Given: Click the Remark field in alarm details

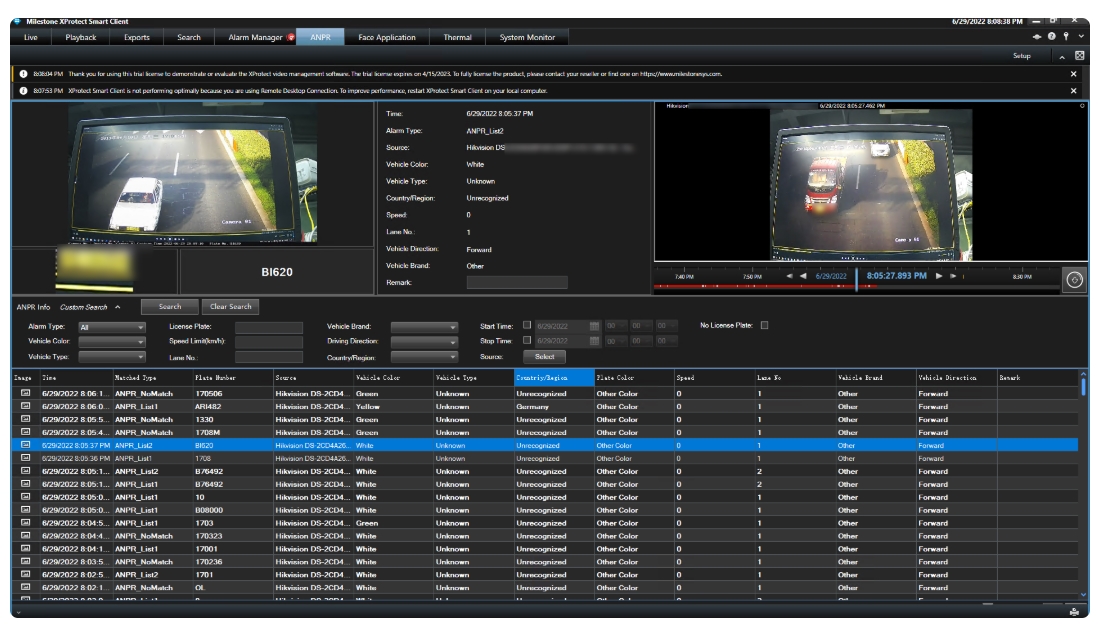Looking at the screenshot, I should coord(517,282).
